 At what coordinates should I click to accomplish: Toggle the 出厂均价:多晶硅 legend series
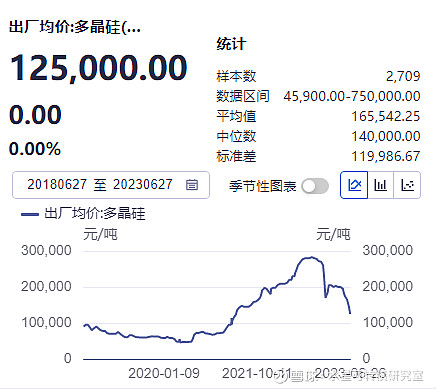(83, 214)
